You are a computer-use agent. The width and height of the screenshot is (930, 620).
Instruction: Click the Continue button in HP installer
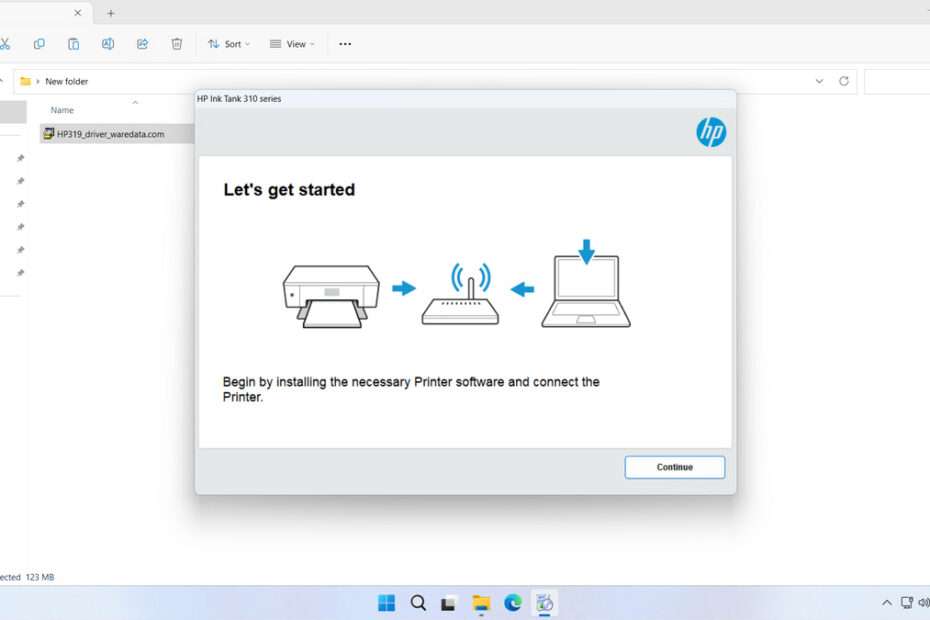tap(674, 467)
